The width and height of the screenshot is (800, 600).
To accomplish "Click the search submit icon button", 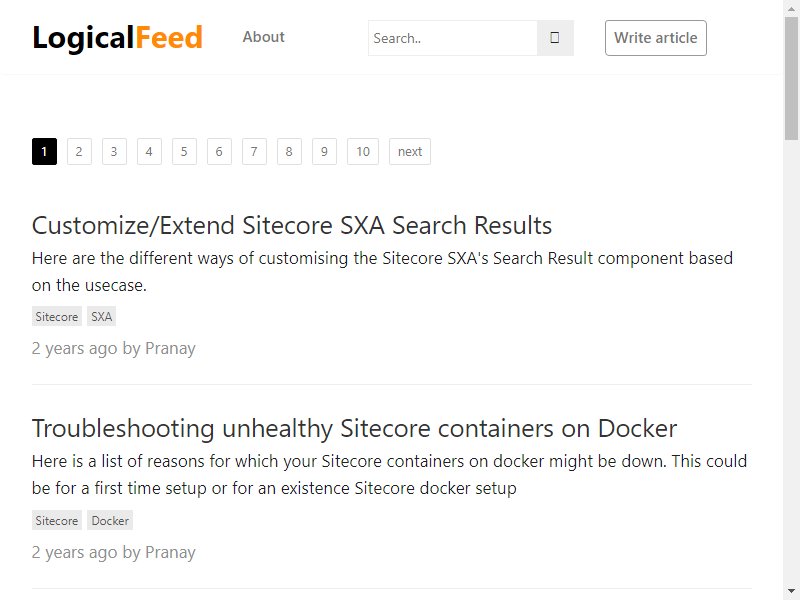I will point(555,38).
